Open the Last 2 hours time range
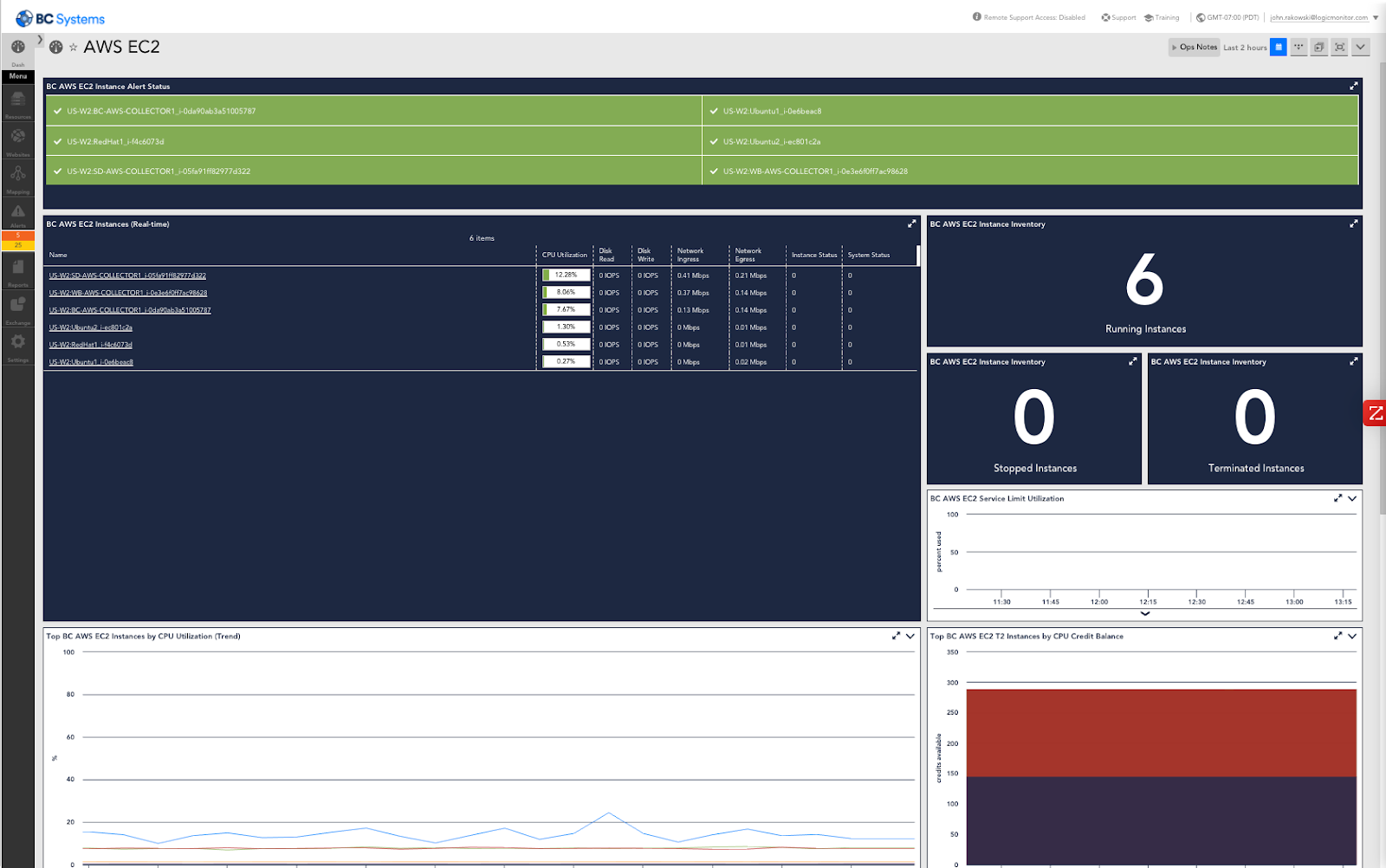The image size is (1386, 868). (x=1245, y=48)
